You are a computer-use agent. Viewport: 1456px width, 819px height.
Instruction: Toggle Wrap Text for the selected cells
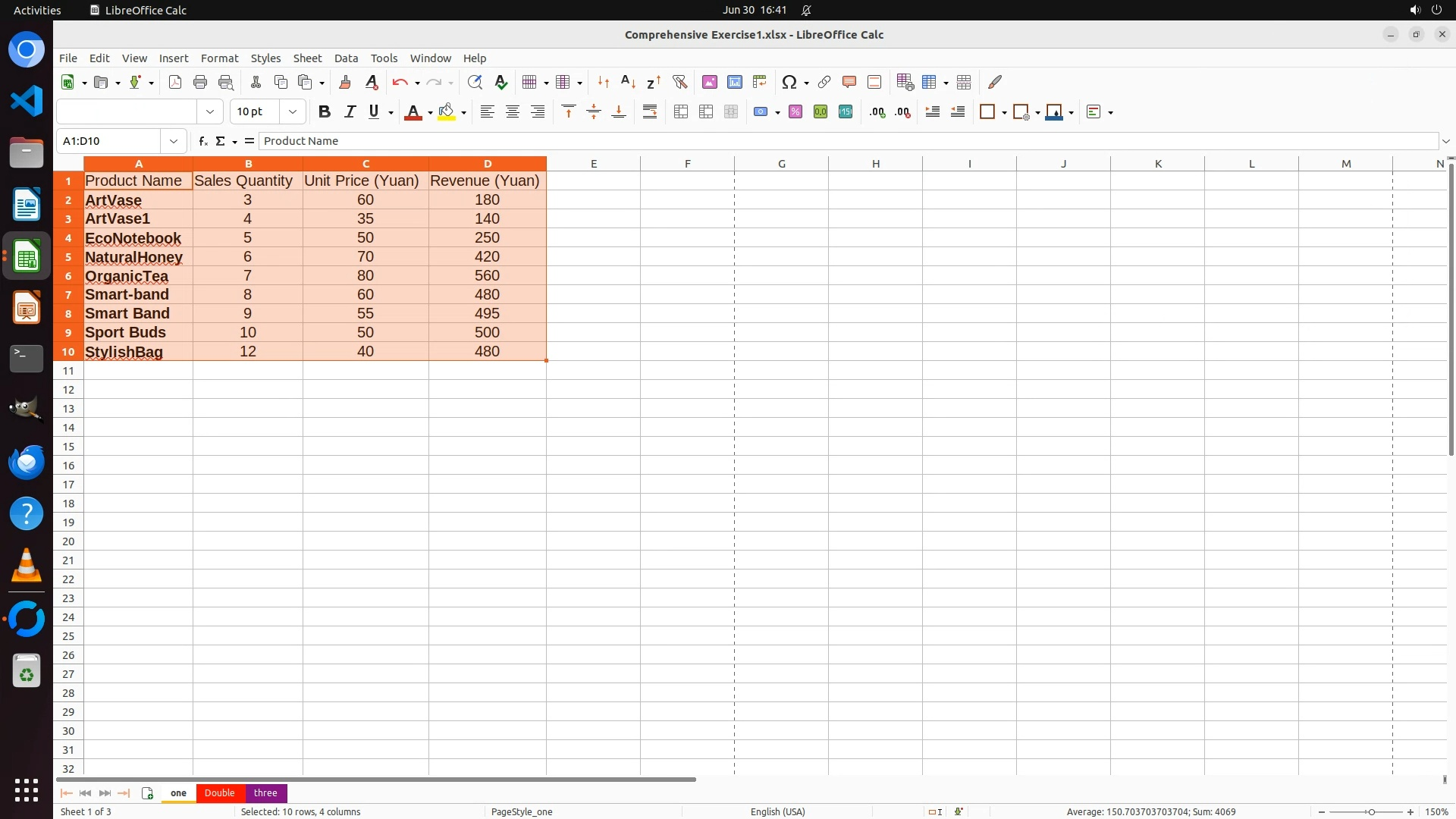pos(650,112)
